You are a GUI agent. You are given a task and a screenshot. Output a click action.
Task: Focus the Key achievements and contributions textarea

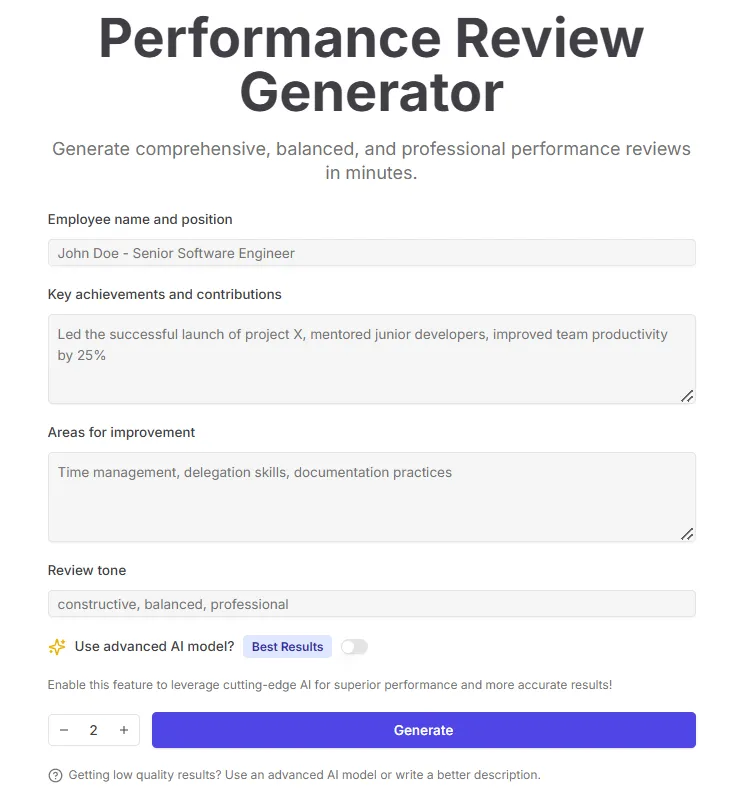[x=372, y=359]
